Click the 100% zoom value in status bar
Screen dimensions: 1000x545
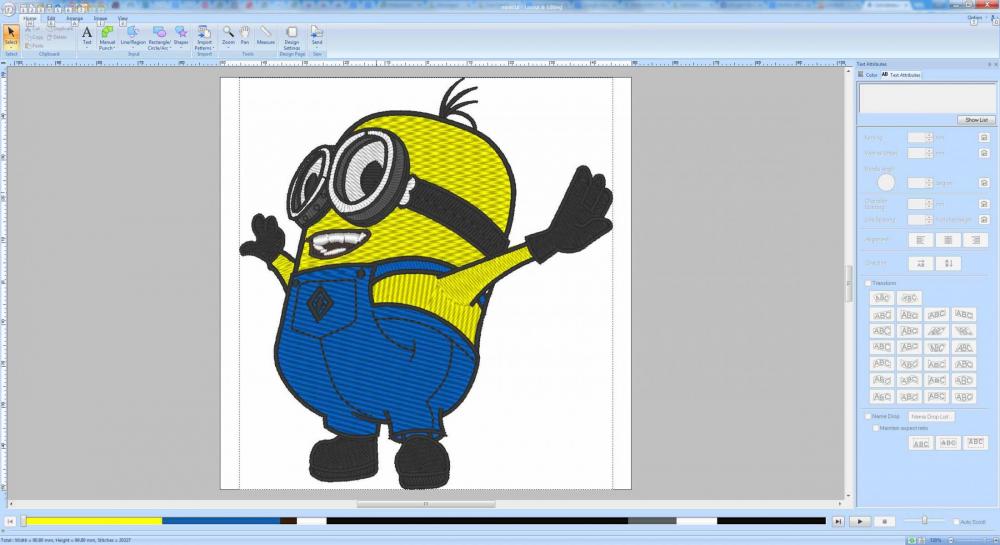[x=935, y=541]
